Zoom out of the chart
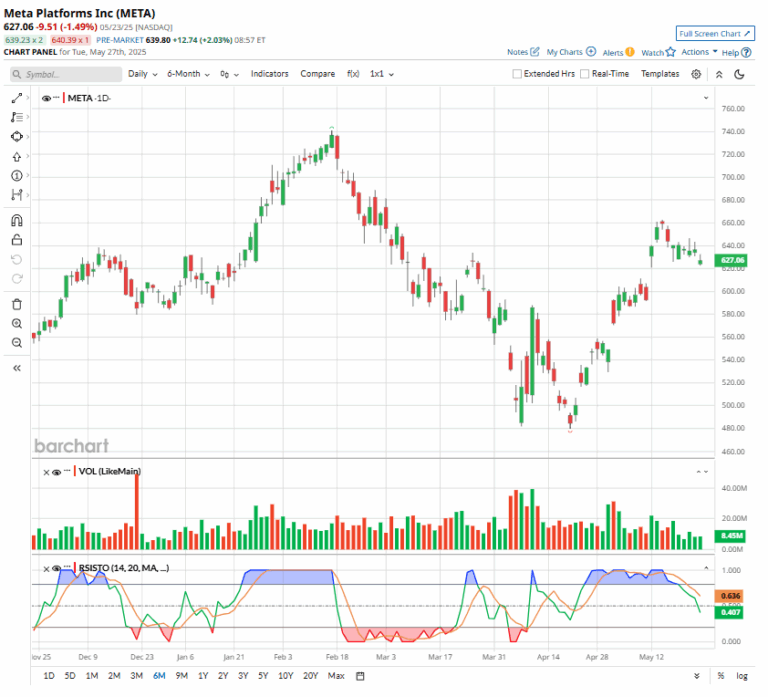 coord(17,343)
